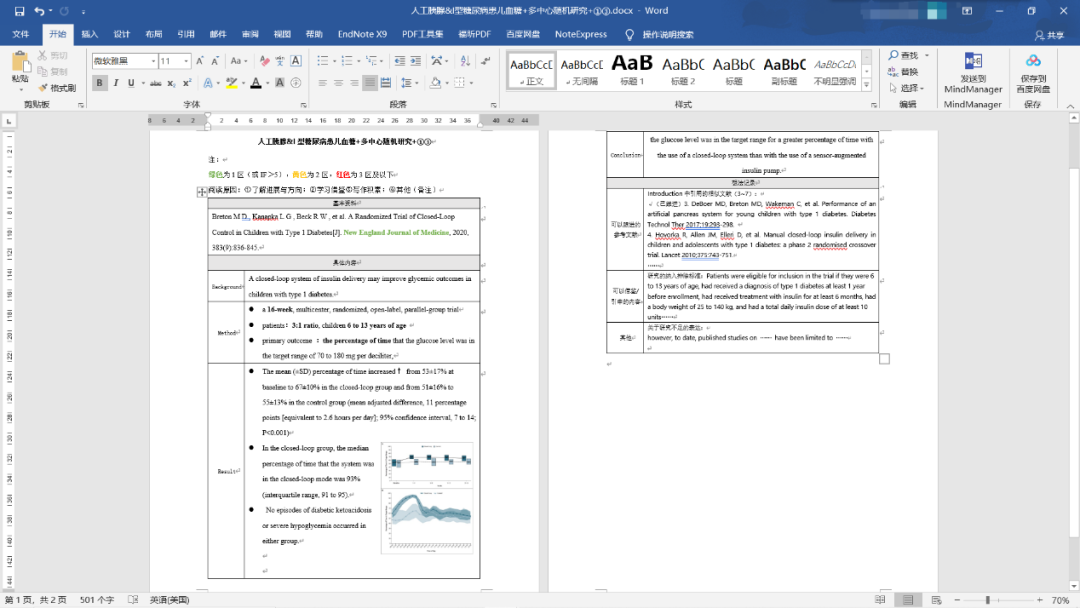Open the File (文件) tab

pos(21,34)
